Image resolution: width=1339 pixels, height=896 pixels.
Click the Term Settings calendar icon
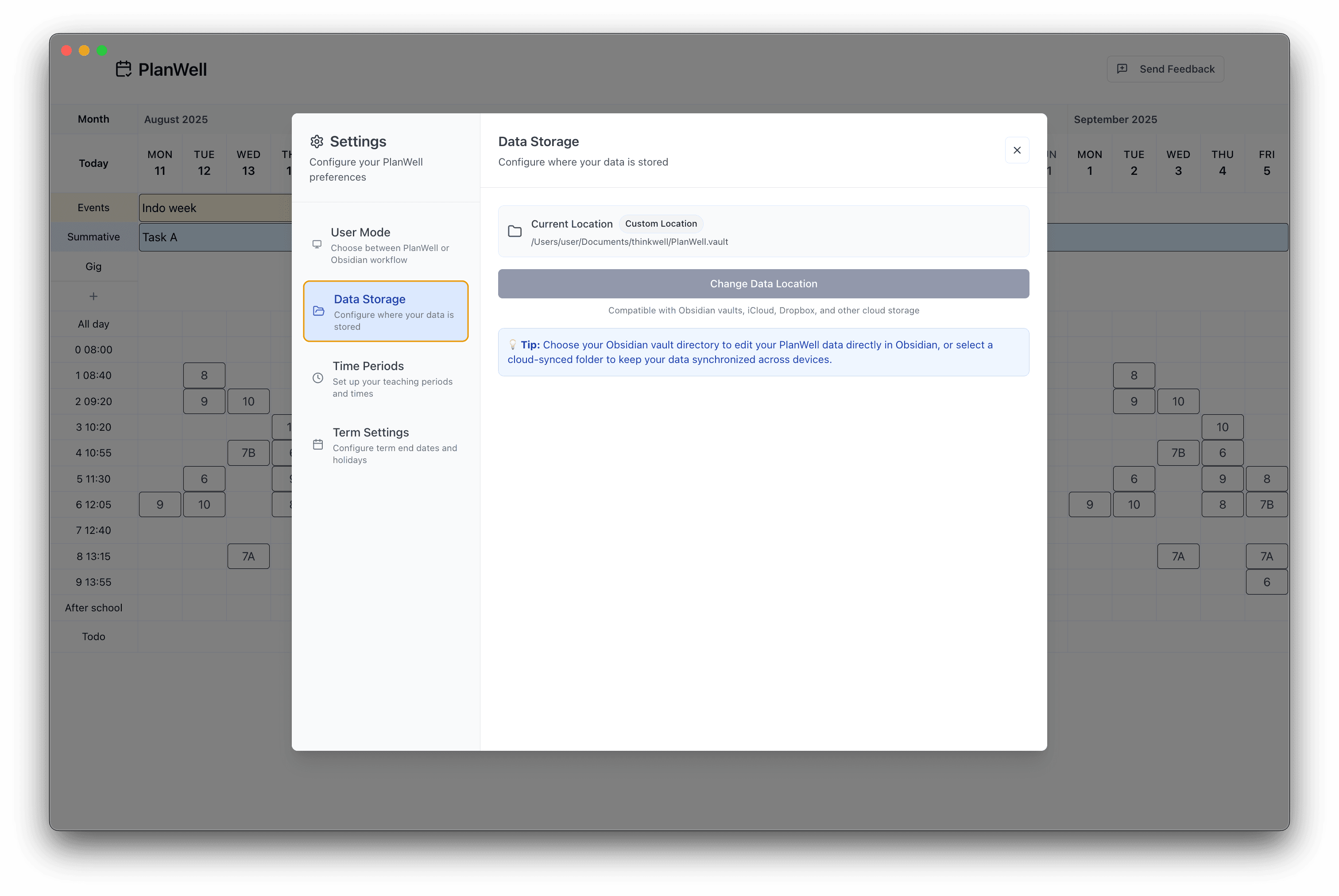click(318, 444)
